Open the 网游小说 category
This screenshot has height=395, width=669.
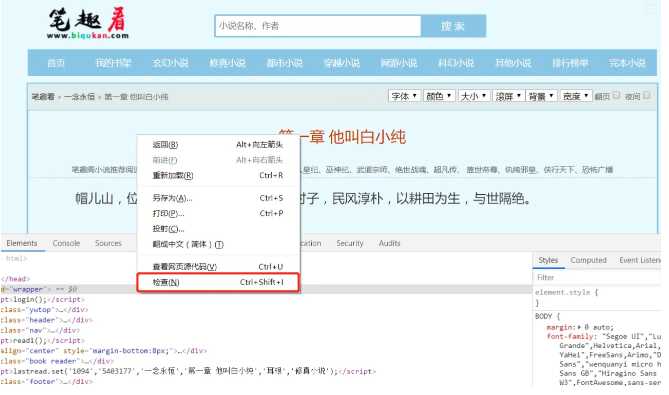click(x=399, y=63)
